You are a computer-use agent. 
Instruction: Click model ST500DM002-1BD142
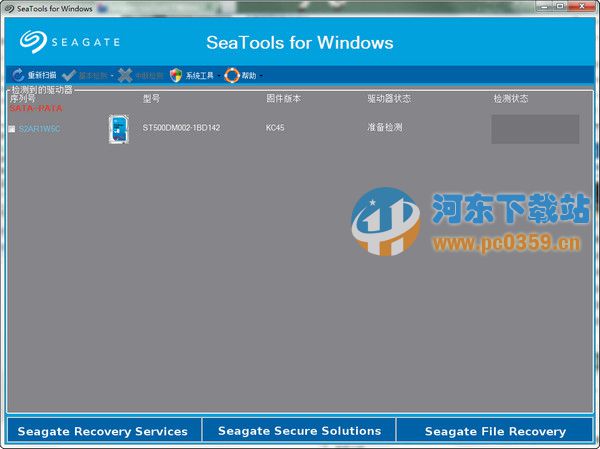tap(181, 127)
